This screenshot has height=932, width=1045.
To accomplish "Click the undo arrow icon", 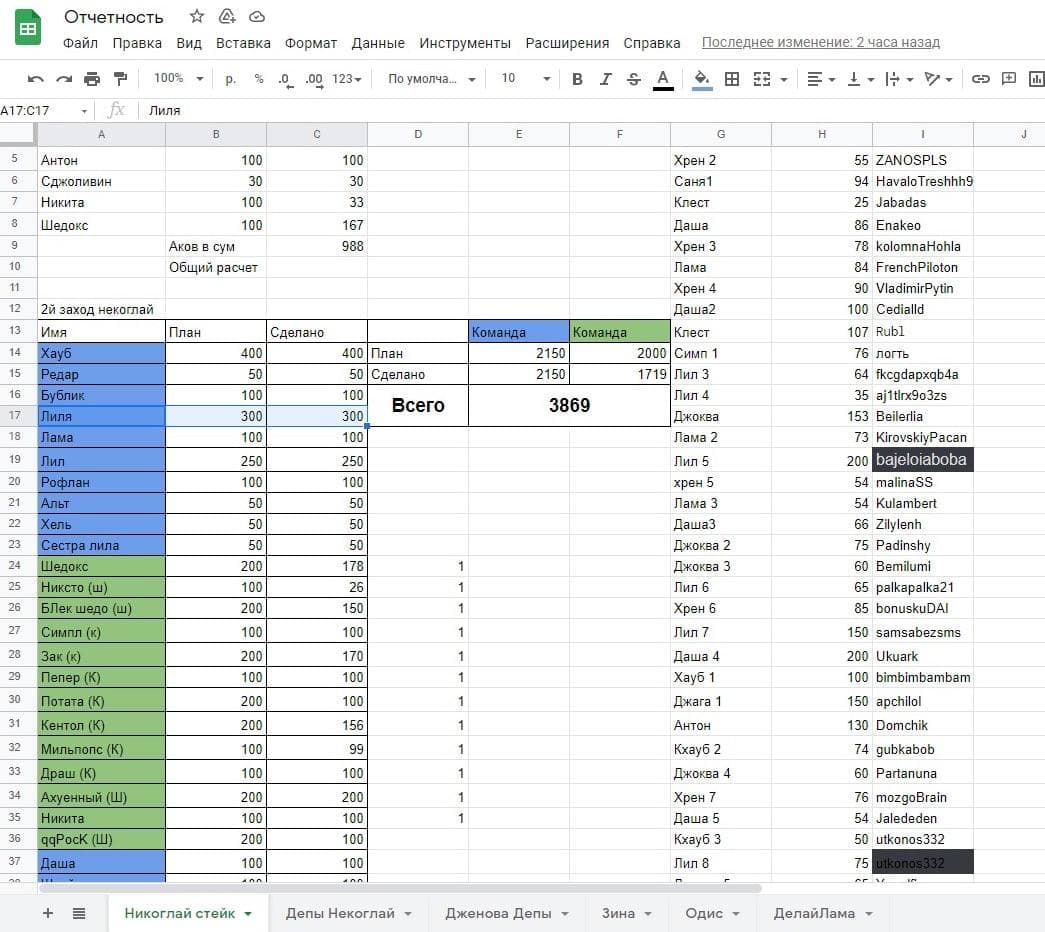I will click(x=36, y=79).
